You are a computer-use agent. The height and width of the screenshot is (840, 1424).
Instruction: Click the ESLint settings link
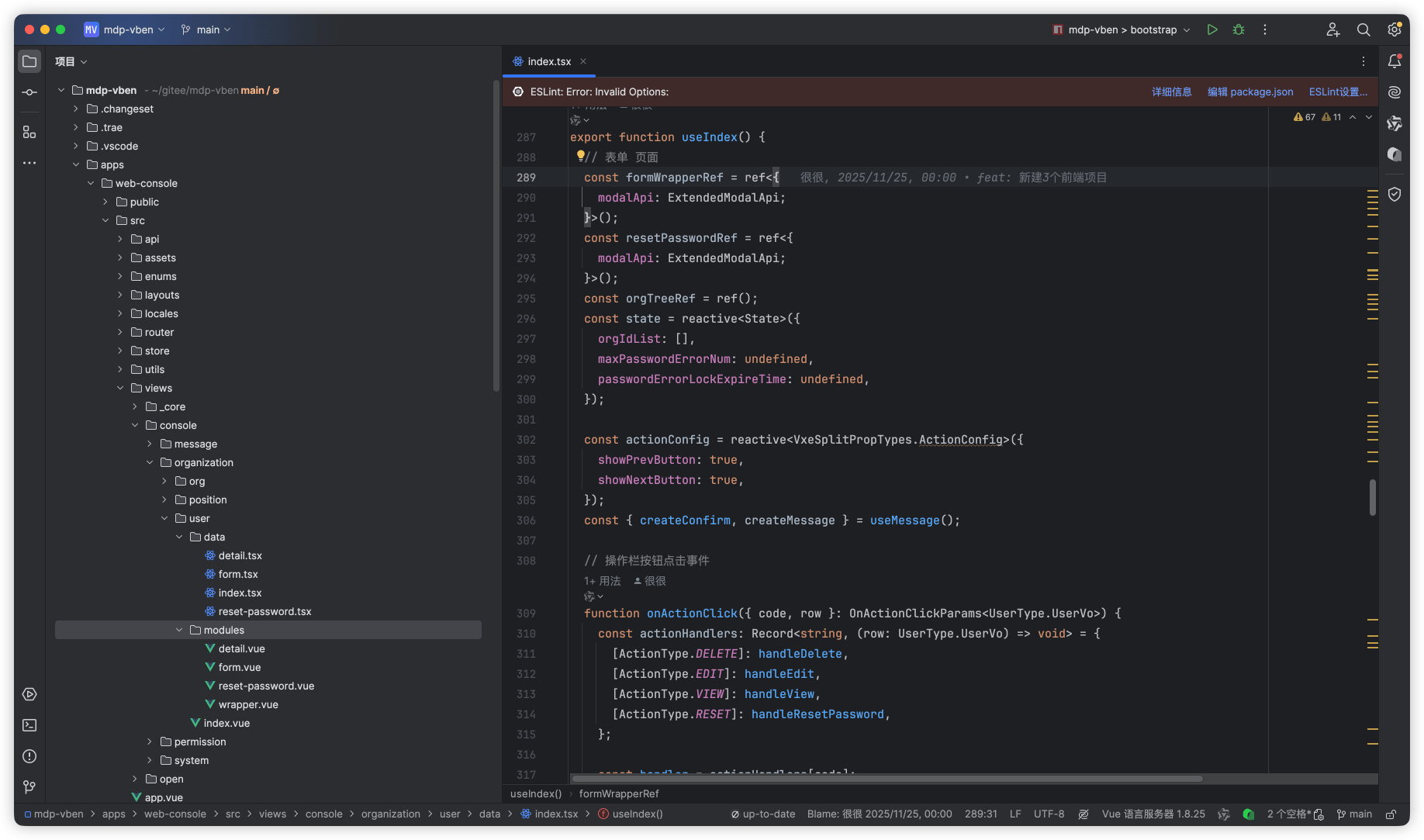(1338, 92)
